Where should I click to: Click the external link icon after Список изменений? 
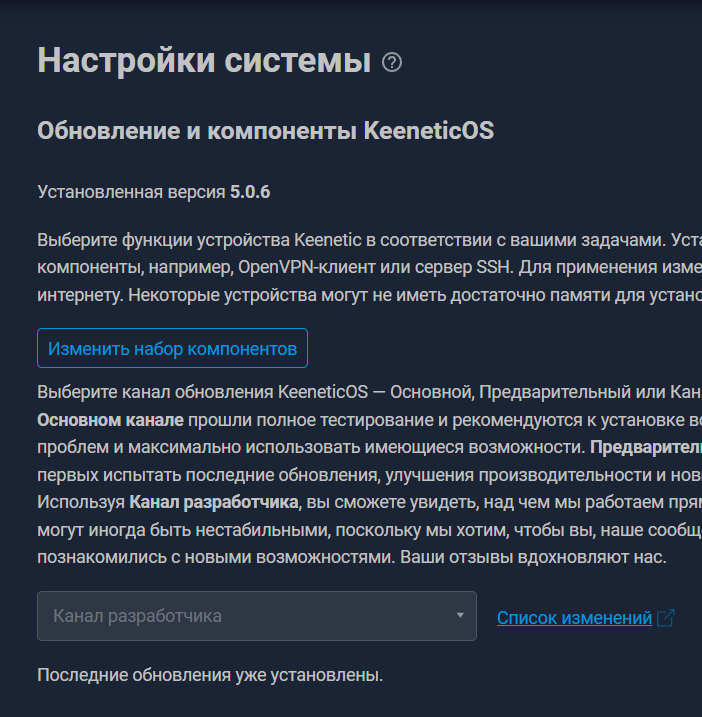(666, 618)
